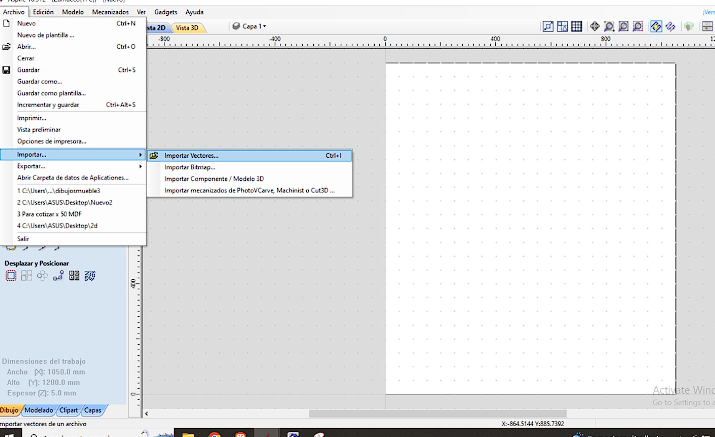Click the horizontal scrollbar thumb

438,414
